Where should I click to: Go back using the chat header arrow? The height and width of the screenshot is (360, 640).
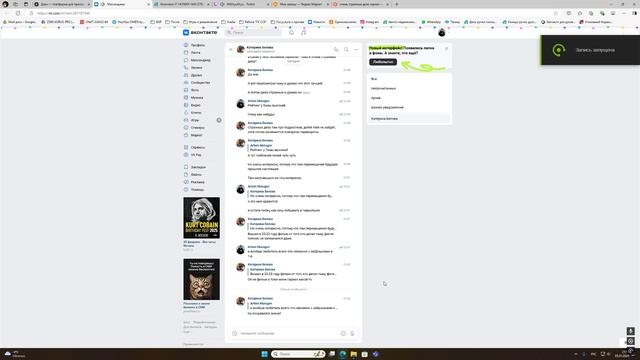(231, 49)
